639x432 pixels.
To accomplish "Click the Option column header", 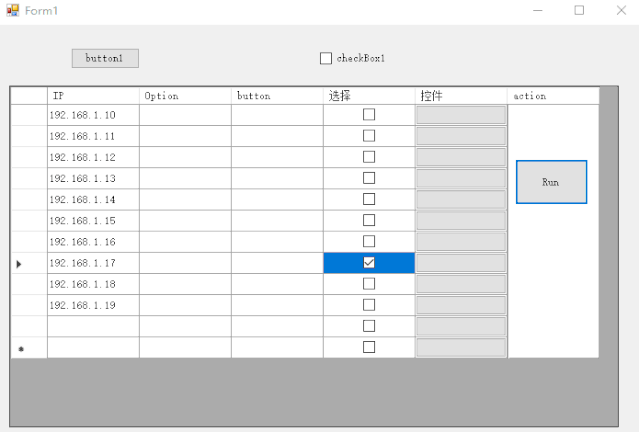I will click(x=185, y=96).
